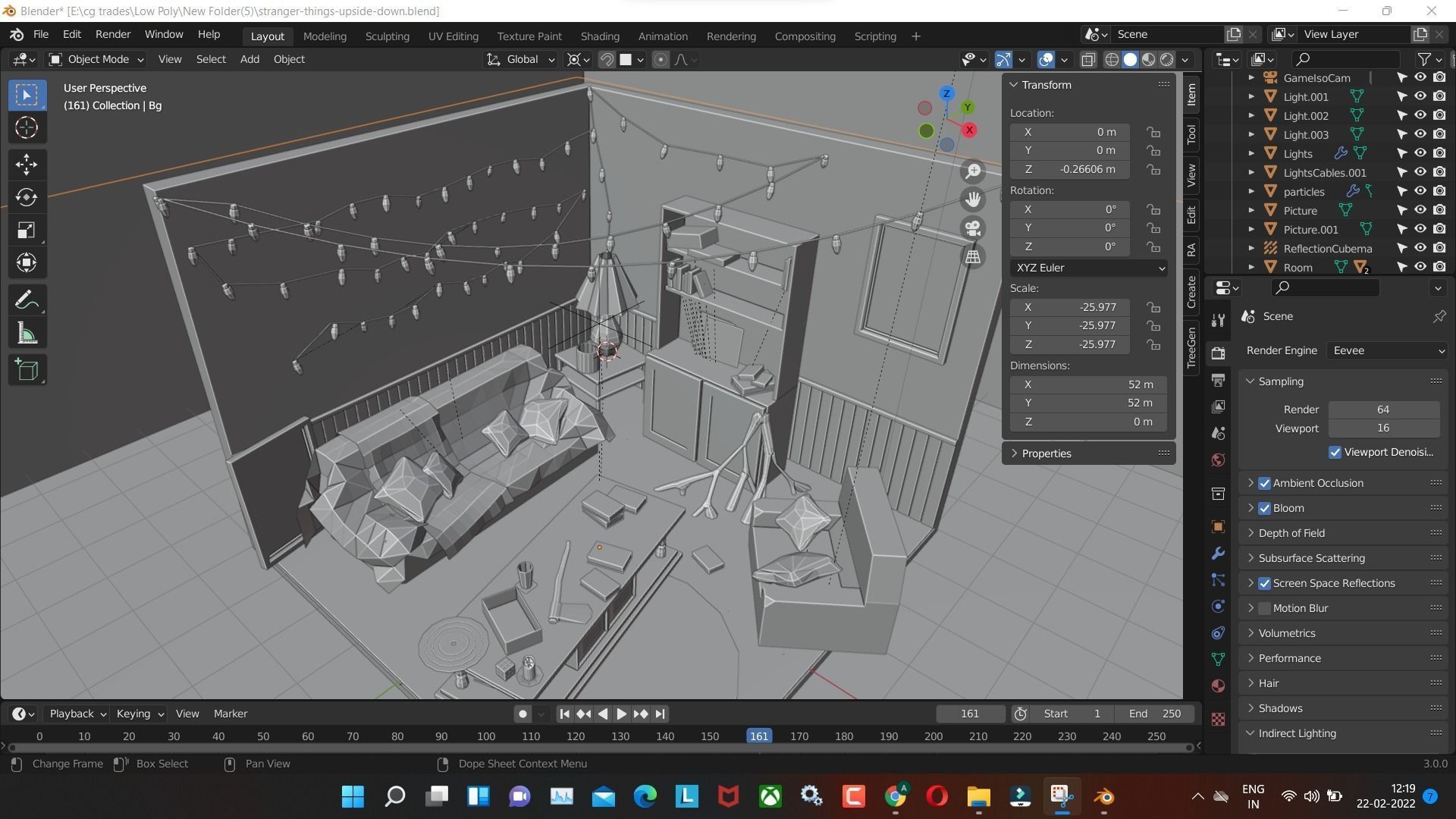Activate the Cursor tool
The width and height of the screenshot is (1456, 819).
27,127
